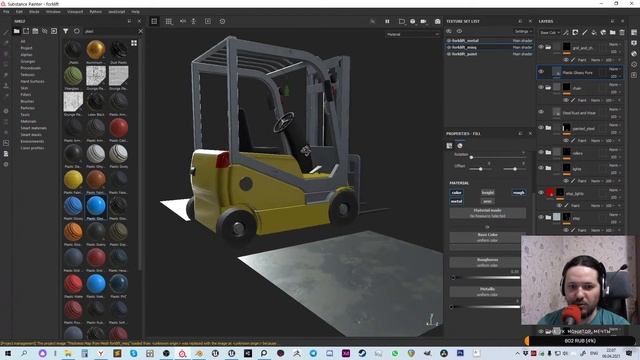The image size is (640, 360).
Task: Hide the rollers folder layer
Action: click(x=541, y=152)
